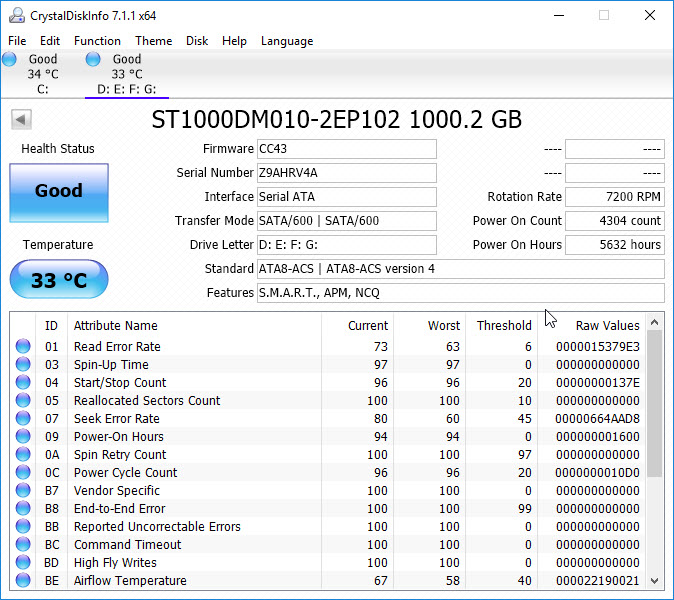
Task: Open the Theme menu
Action: 153,41
